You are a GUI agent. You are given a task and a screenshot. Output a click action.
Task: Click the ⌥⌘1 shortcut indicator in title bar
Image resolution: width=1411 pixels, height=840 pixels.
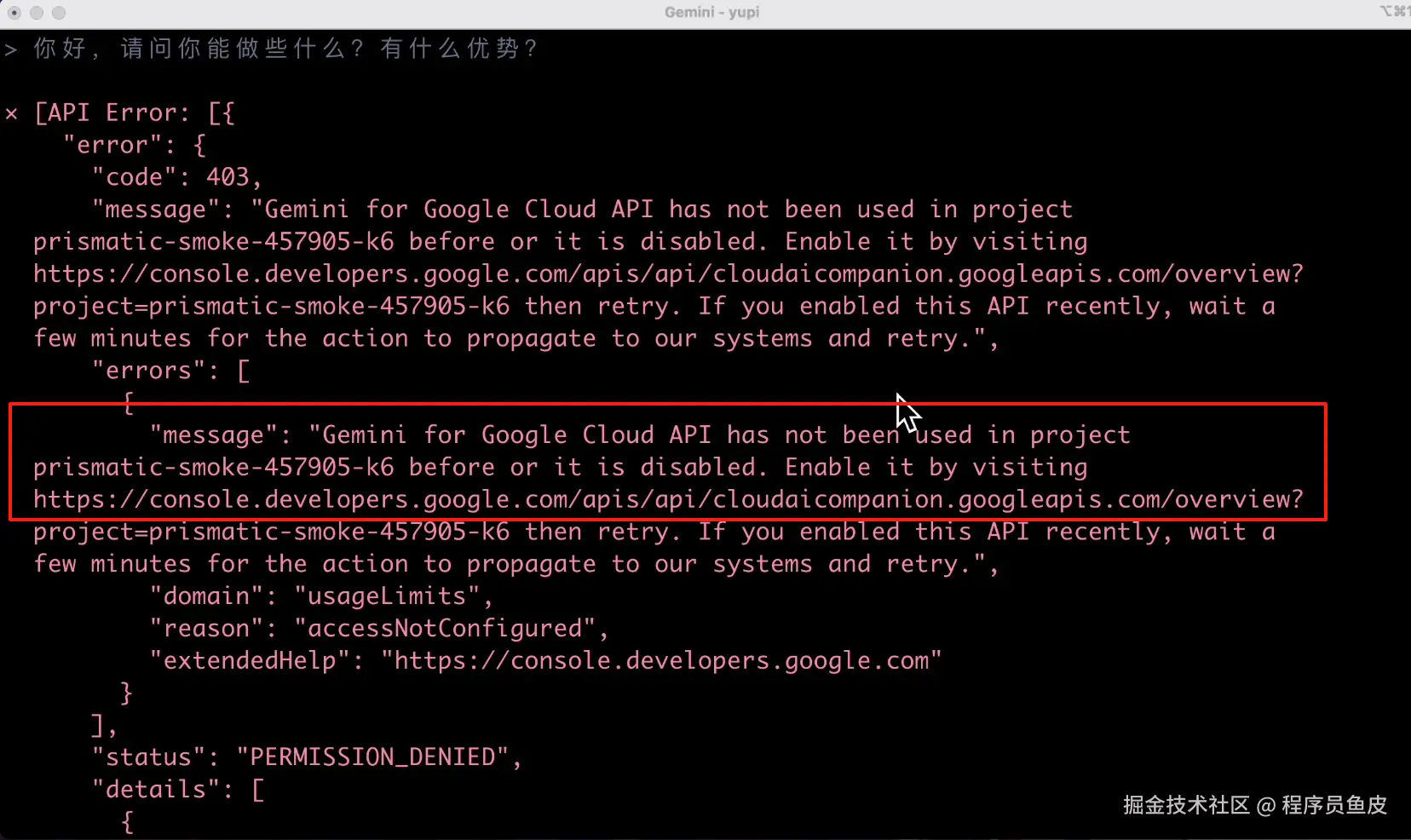click(x=1393, y=11)
